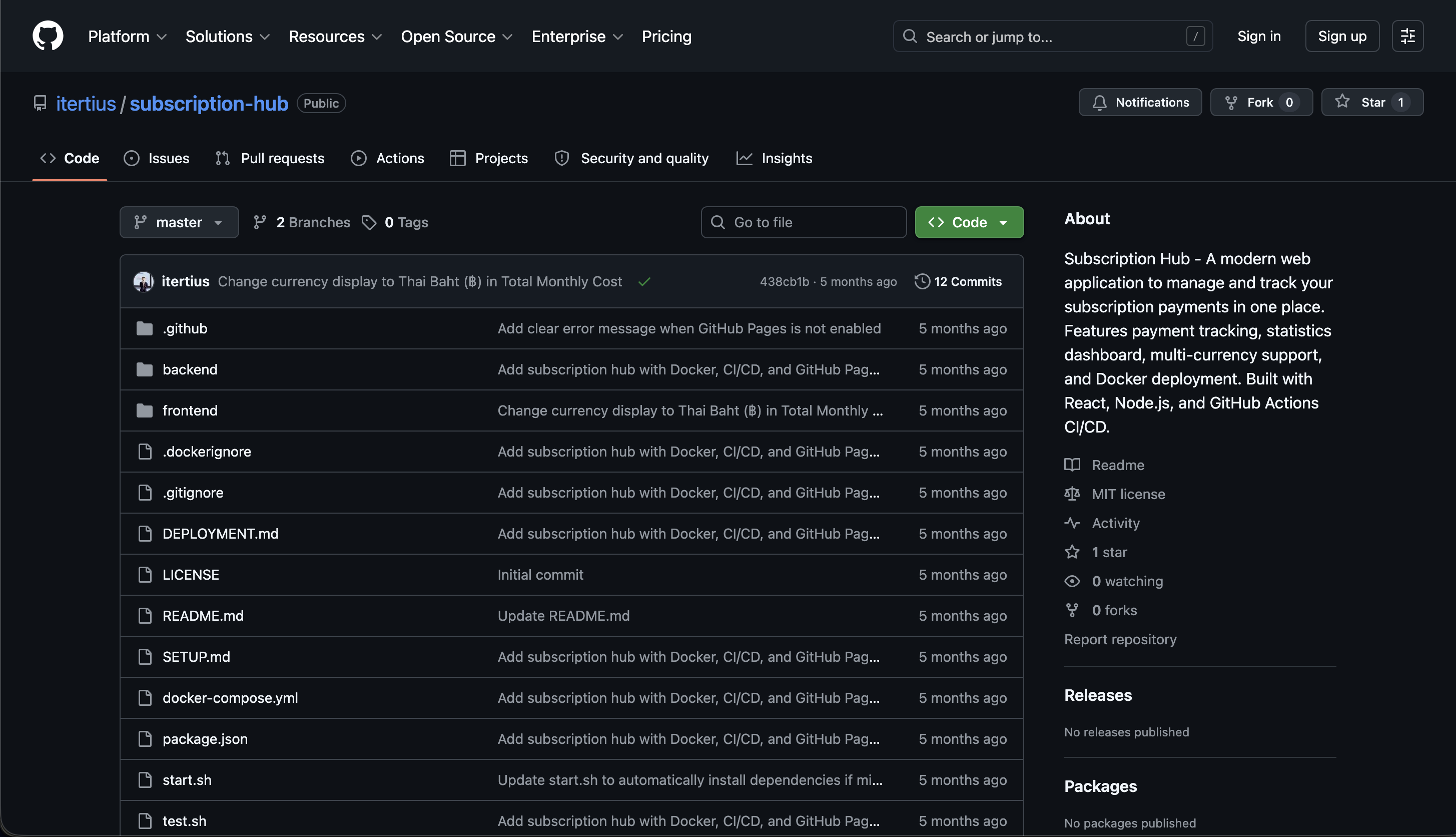Screen dimensions: 1456x837
Task: Click the Tags tag icon
Action: click(x=369, y=222)
